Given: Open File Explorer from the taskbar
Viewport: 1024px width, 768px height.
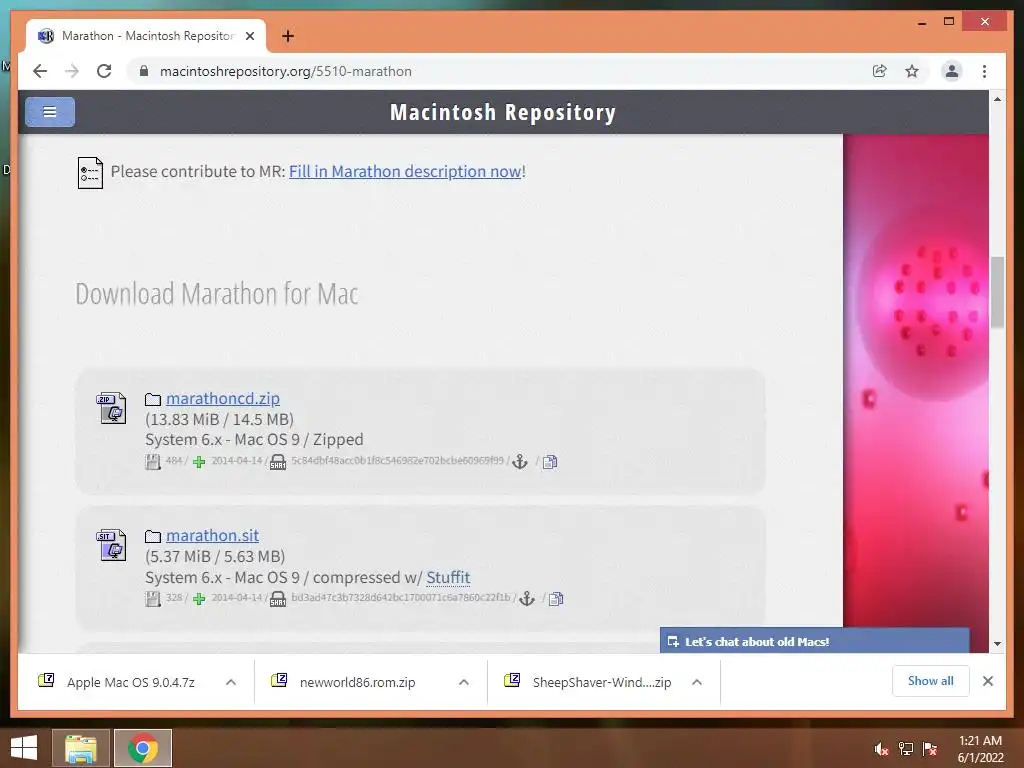Looking at the screenshot, I should point(80,748).
